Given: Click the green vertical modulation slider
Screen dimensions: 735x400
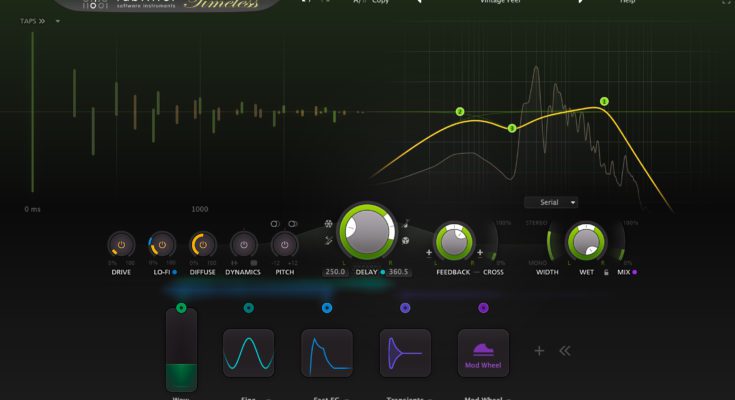Looking at the screenshot, I should click(181, 350).
